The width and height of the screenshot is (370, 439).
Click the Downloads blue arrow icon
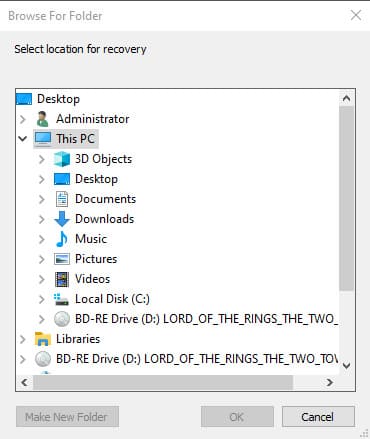click(62, 219)
